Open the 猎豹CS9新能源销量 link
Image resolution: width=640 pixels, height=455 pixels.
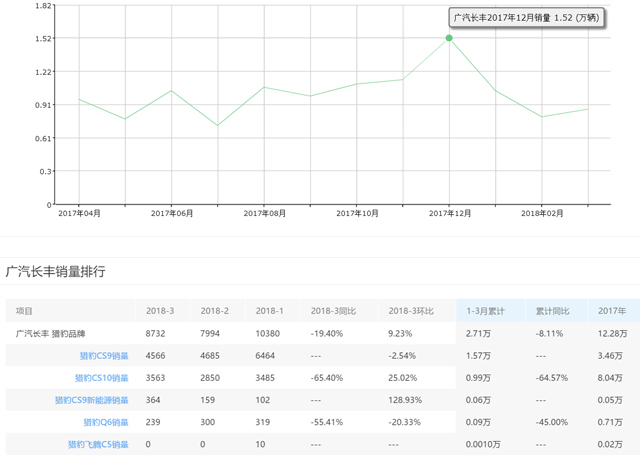coord(92,400)
